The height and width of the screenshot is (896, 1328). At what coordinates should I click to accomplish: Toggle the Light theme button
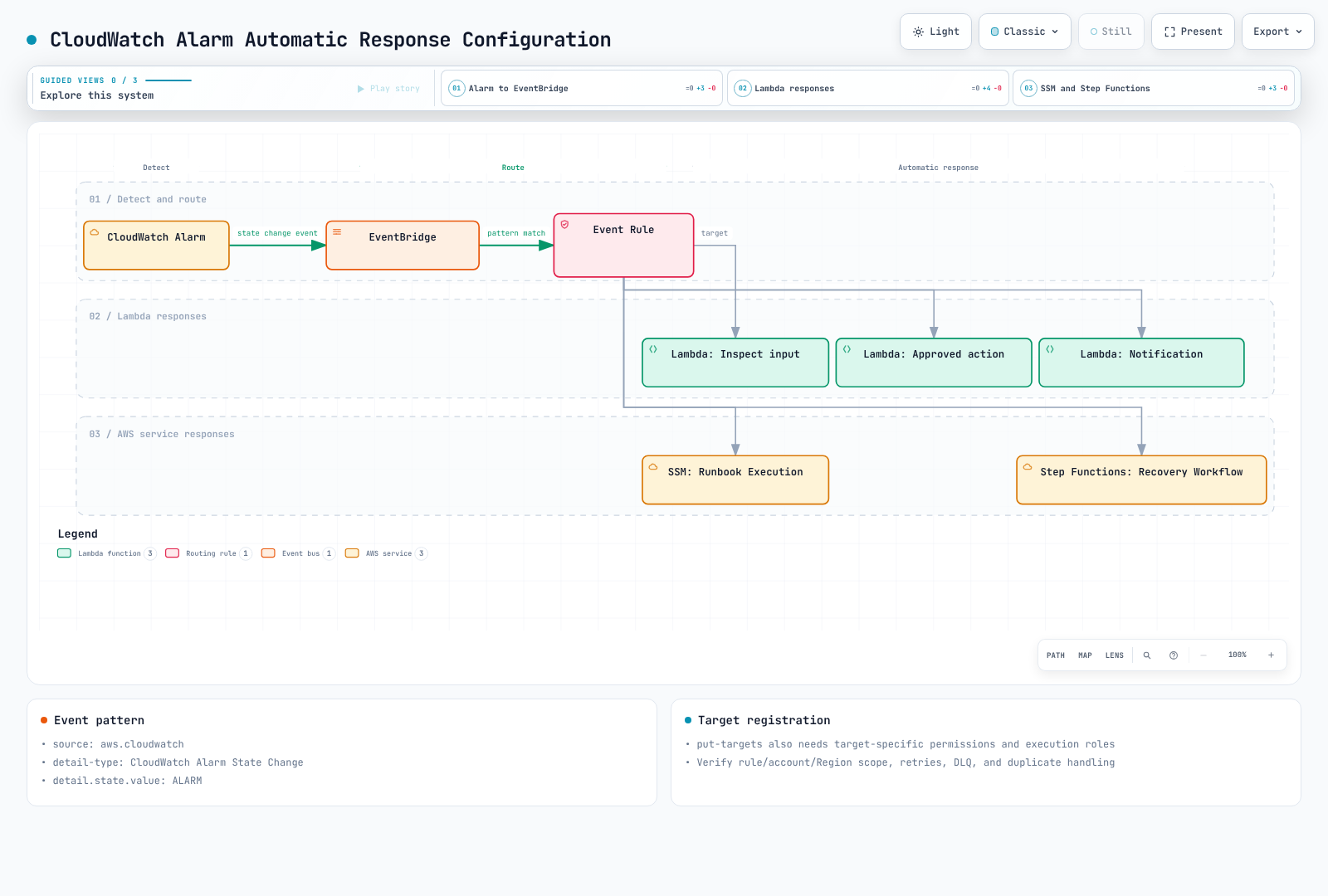point(935,32)
